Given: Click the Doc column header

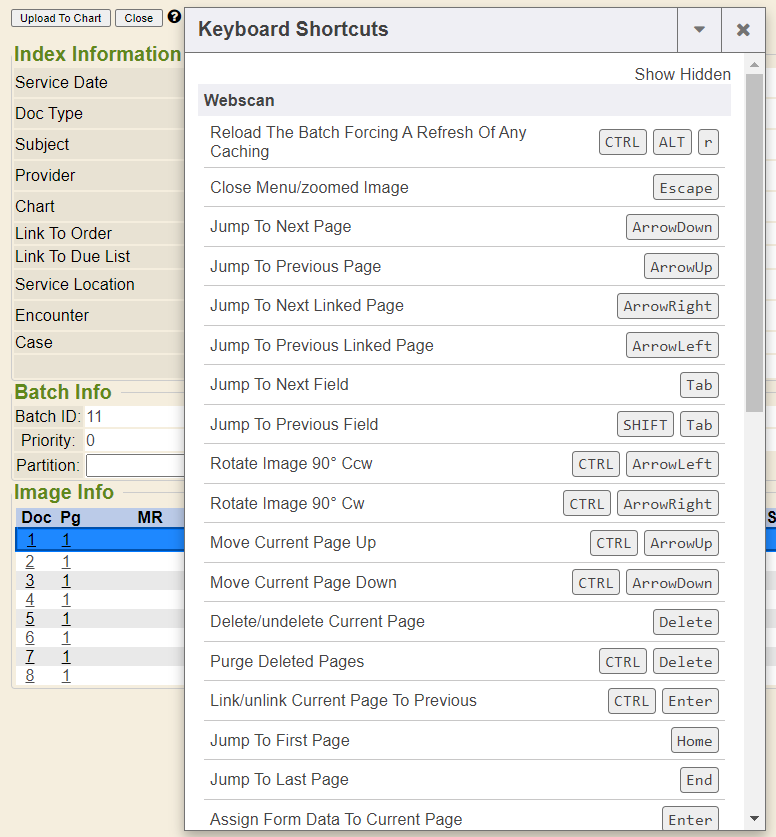Looking at the screenshot, I should click(x=36, y=517).
